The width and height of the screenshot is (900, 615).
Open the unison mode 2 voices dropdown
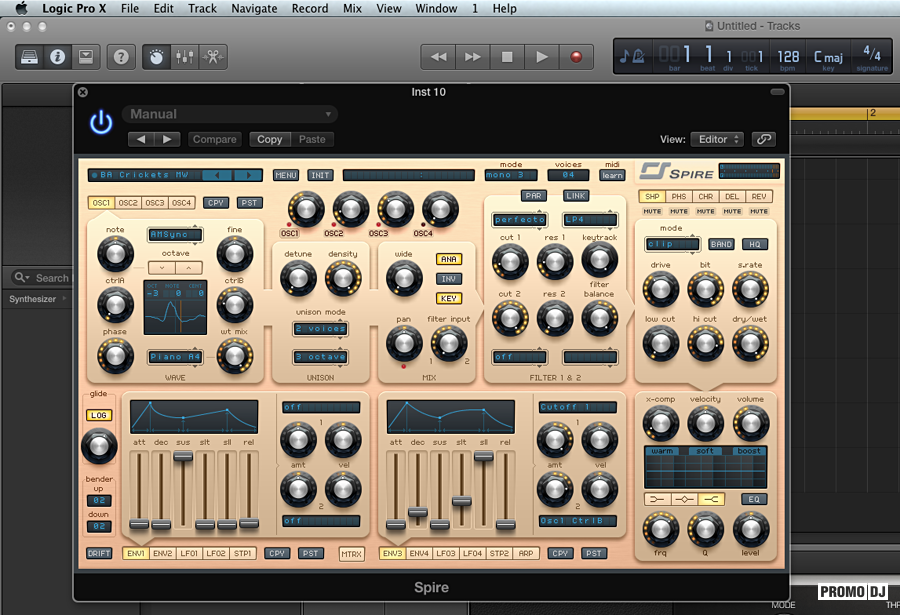[320, 328]
